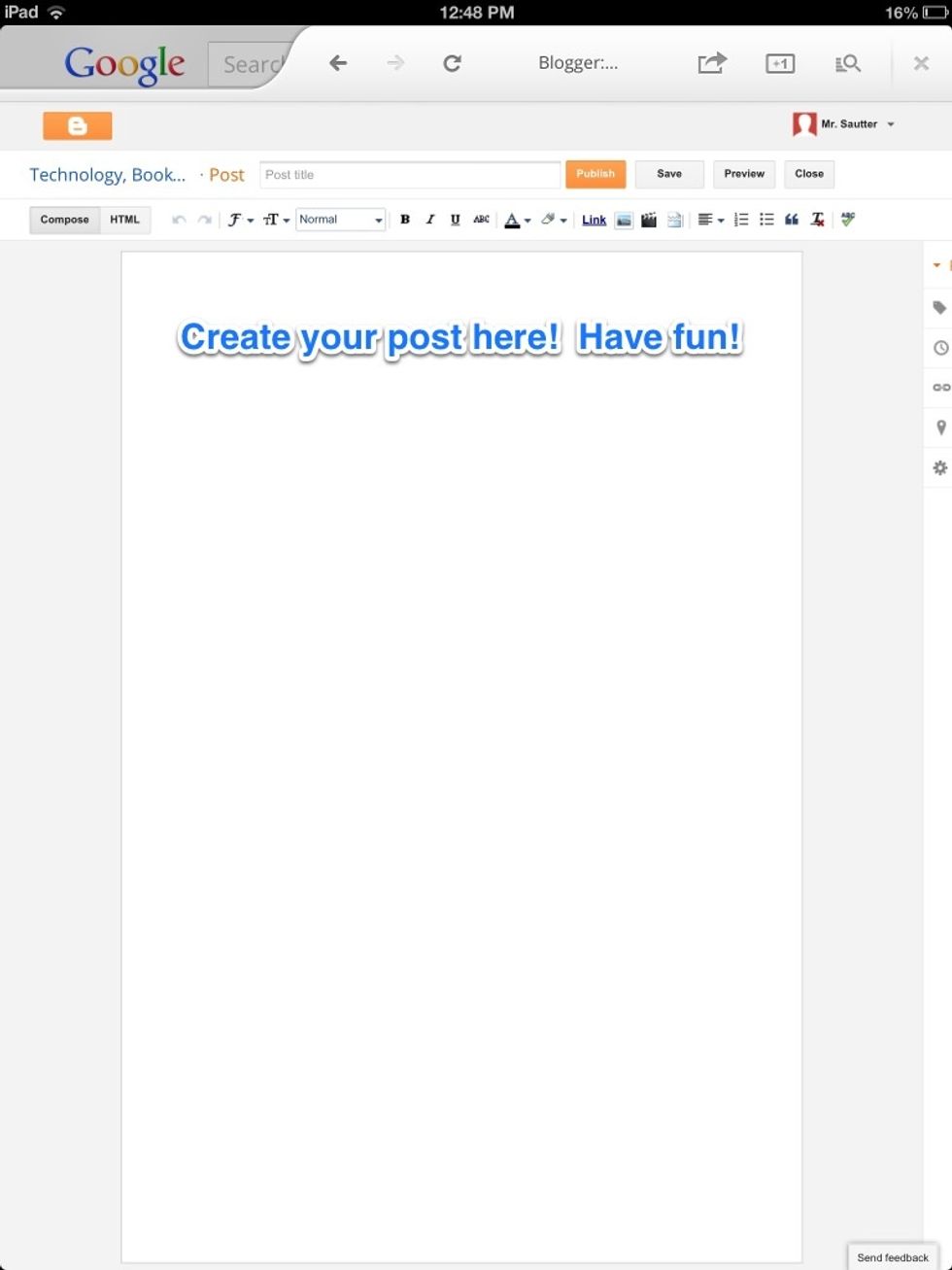Click the orange Blogger logo icon
952x1270 pixels.
[x=78, y=125]
